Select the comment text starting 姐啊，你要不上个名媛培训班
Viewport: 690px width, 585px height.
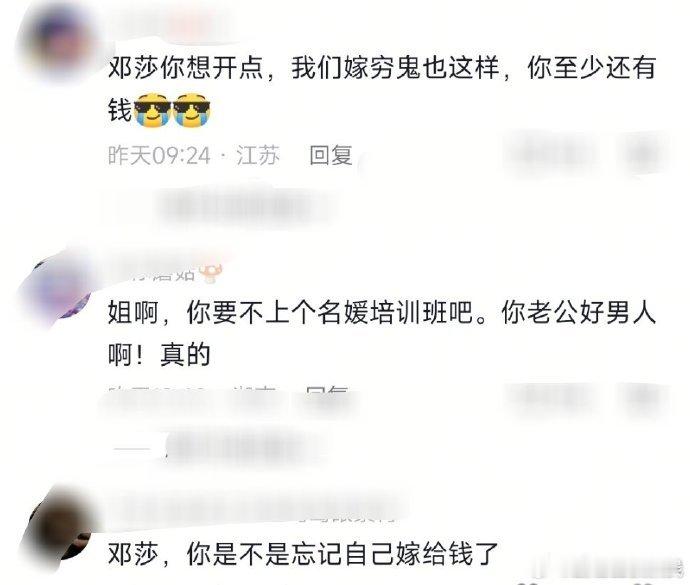tap(382, 334)
